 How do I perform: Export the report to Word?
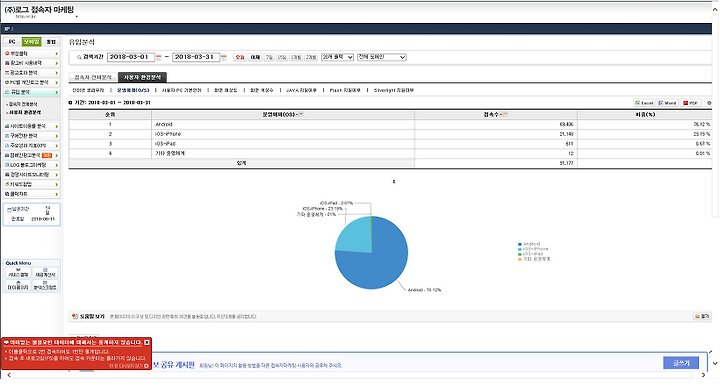(667, 103)
